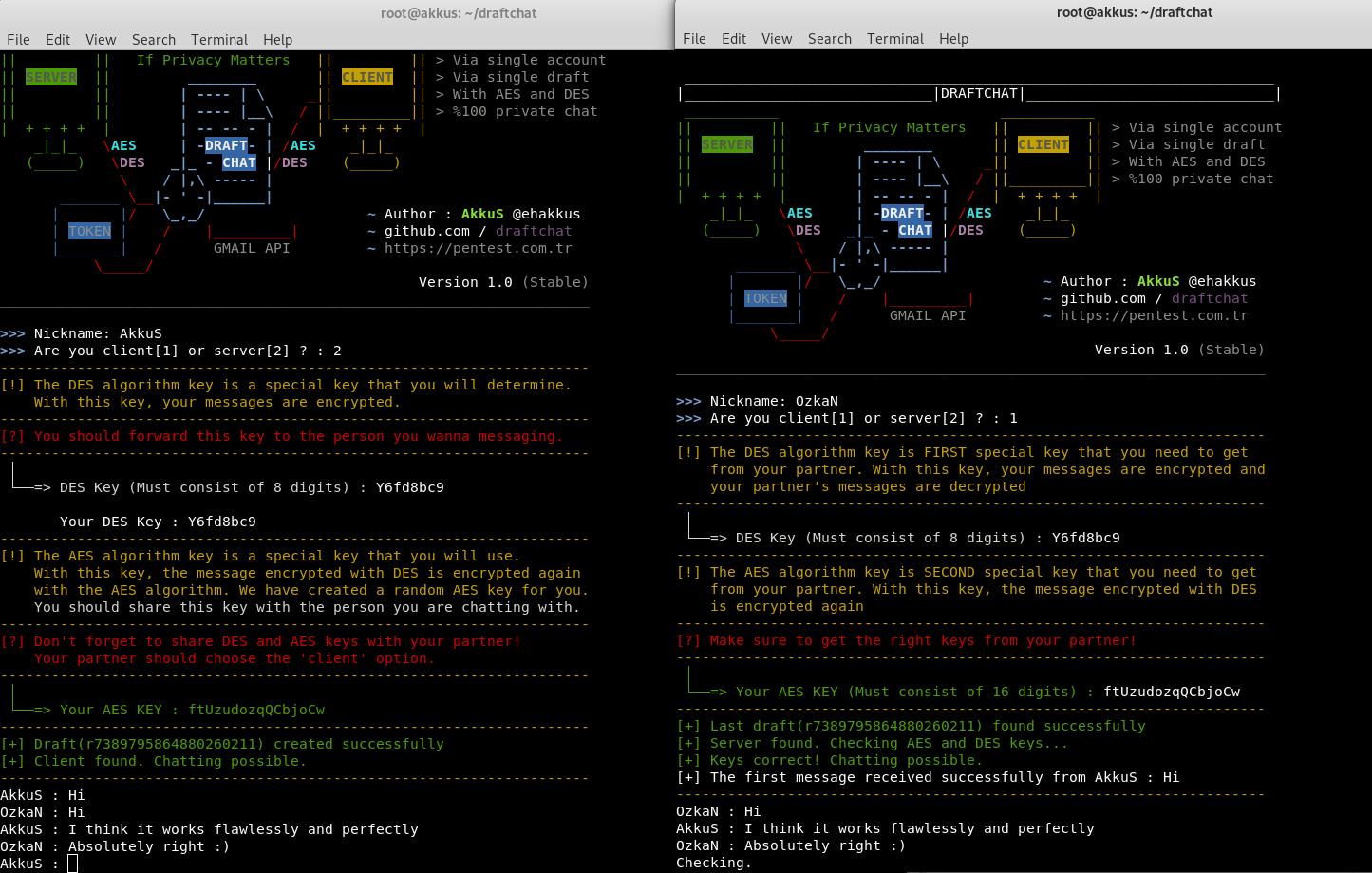The width and height of the screenshot is (1372, 873).
Task: Click 'Keys correct! Chatting possible.' line
Action: tap(846, 760)
